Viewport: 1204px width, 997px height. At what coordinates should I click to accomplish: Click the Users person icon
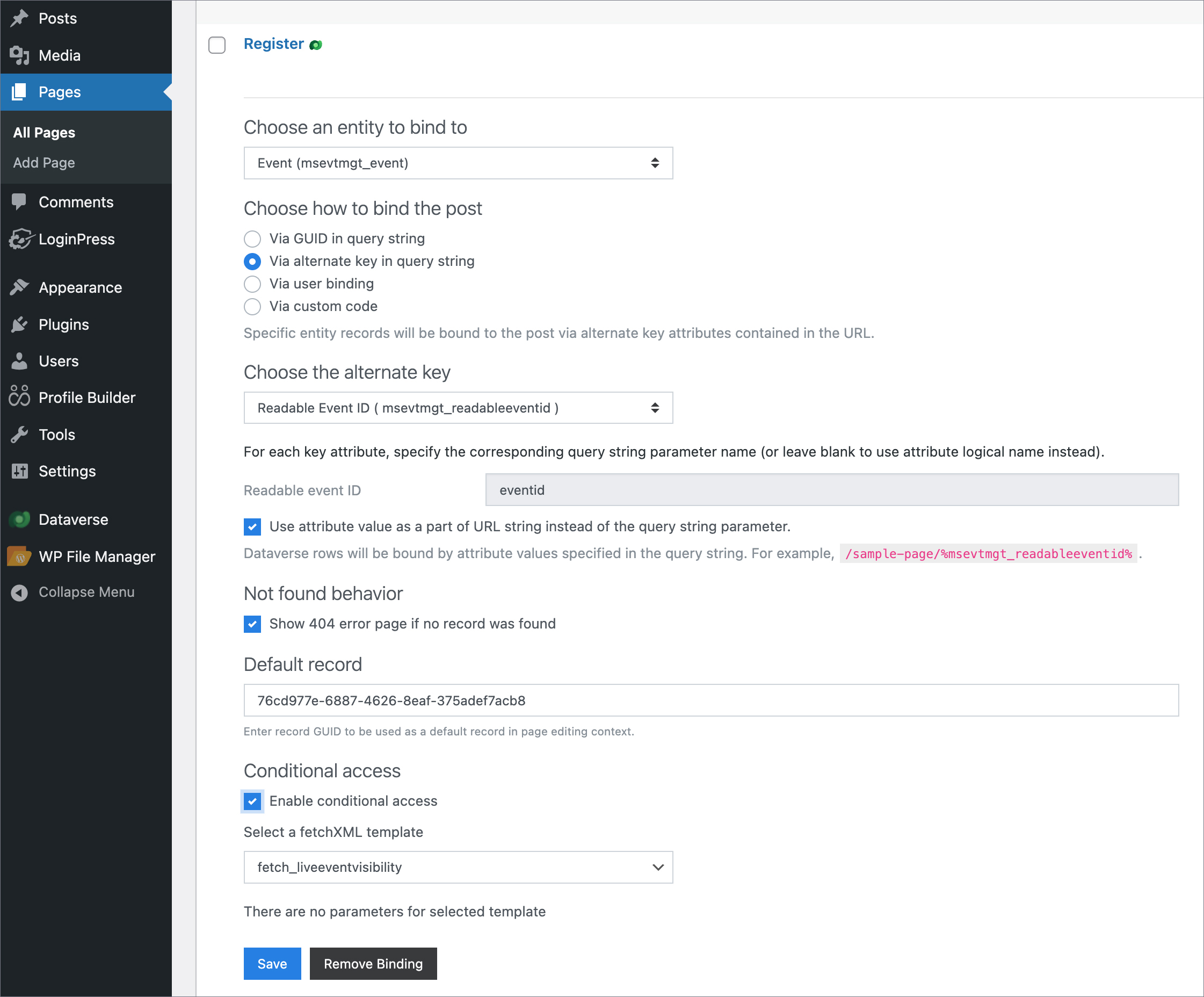point(19,362)
